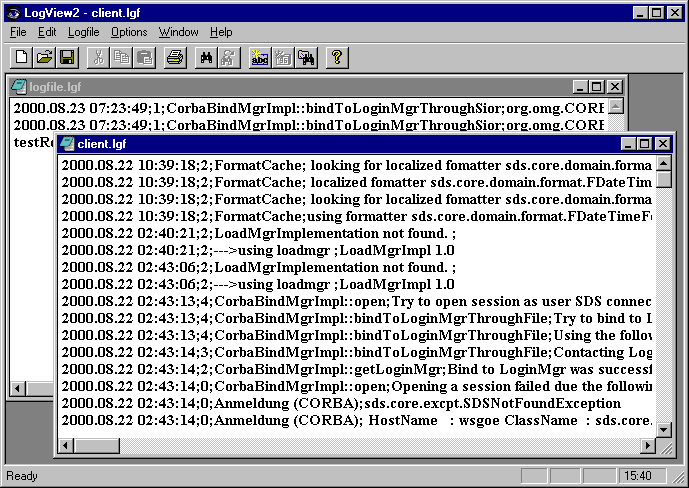Open a logfile with the folder icon
Screen dimensions: 689x488
point(44,58)
